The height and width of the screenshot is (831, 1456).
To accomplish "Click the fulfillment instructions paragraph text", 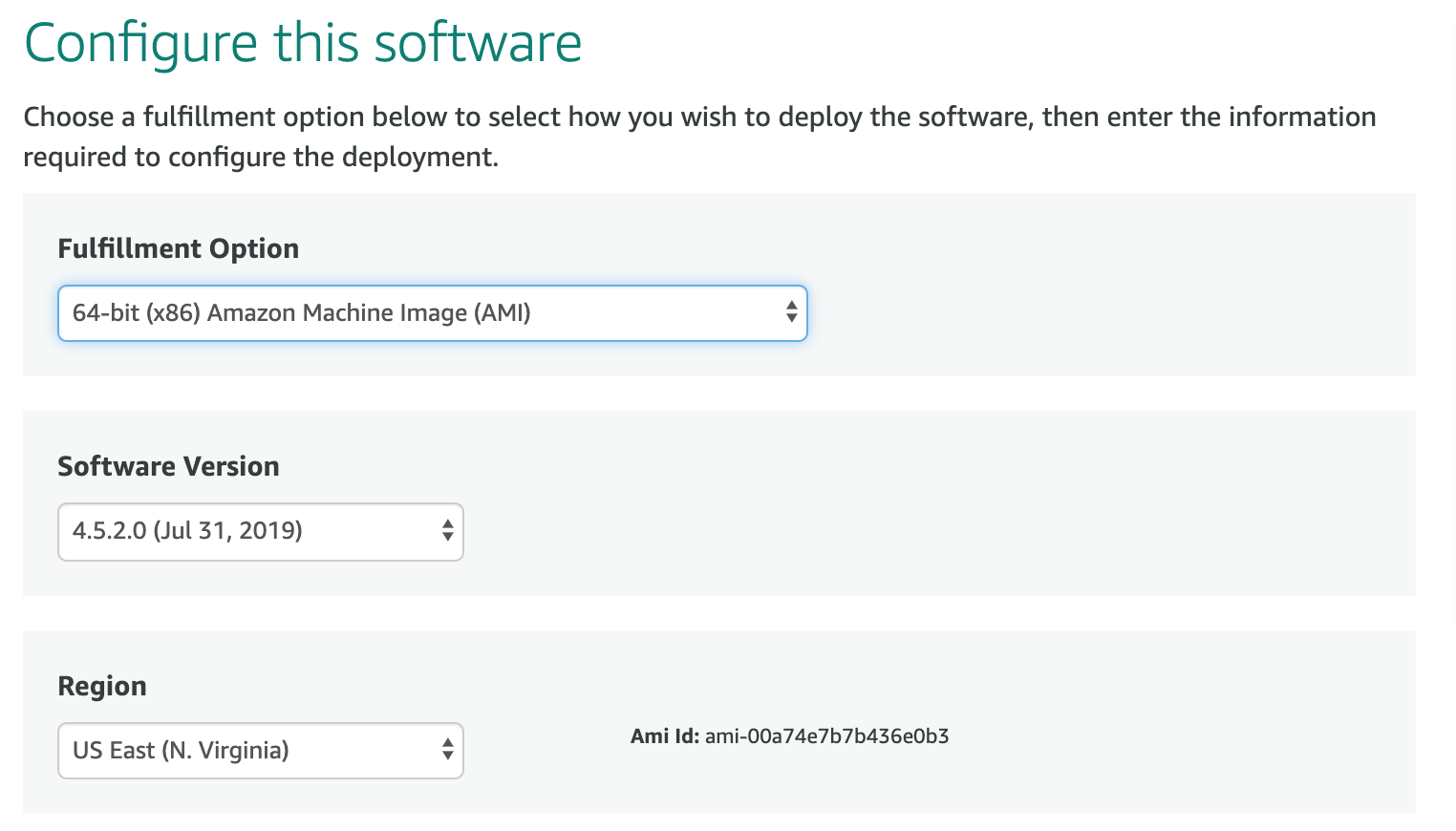I will (x=699, y=137).
